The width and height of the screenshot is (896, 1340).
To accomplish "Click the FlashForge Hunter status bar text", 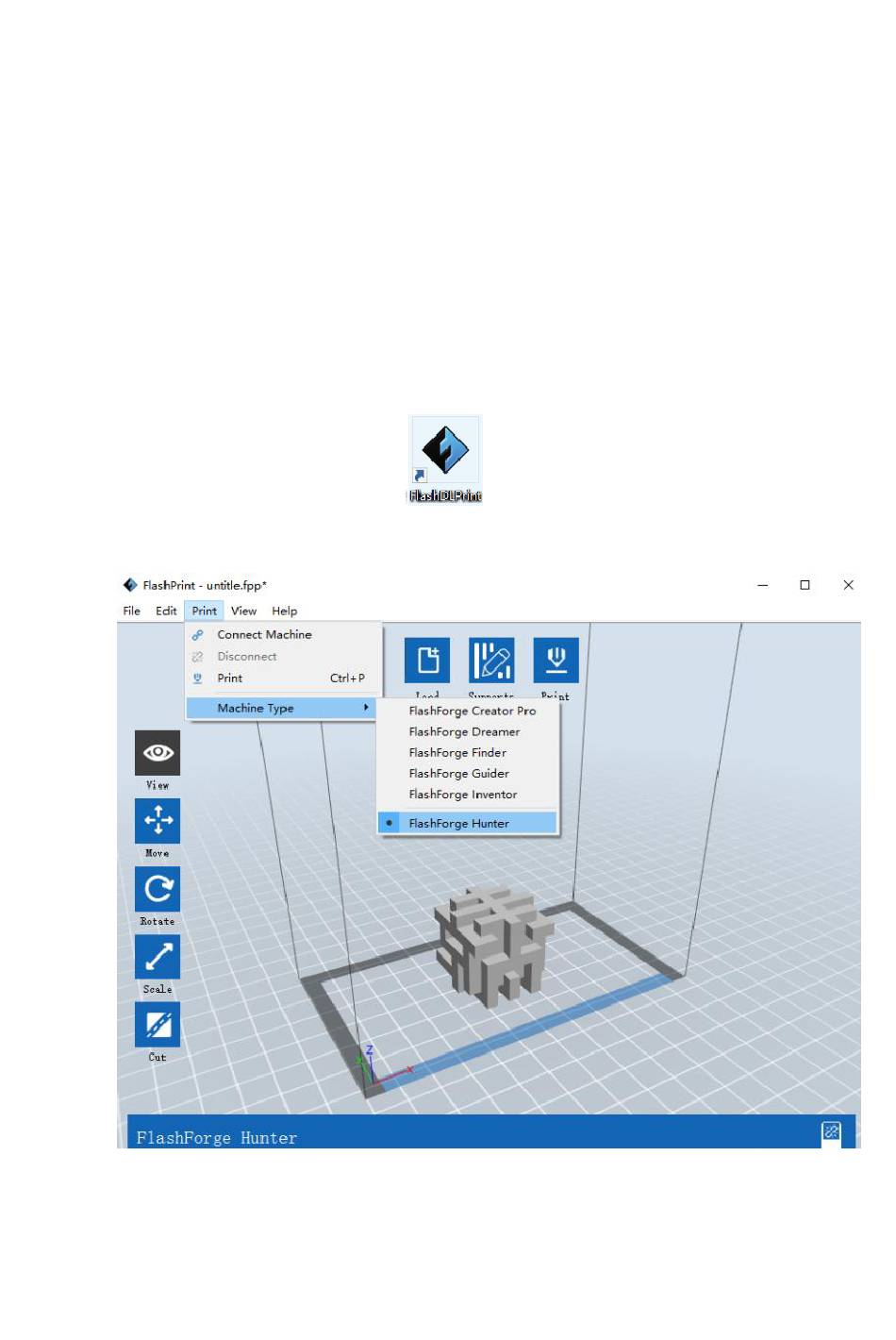I will 216,1138.
